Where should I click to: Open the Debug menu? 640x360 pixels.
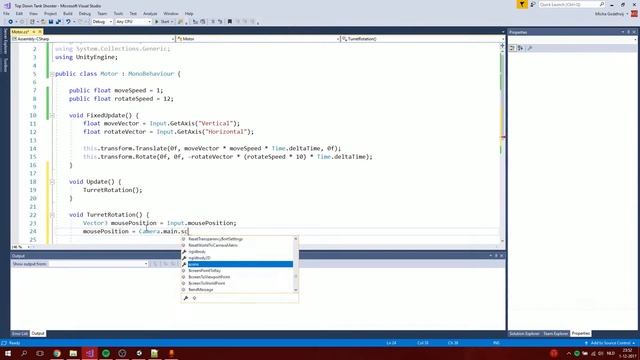tap(84, 13)
